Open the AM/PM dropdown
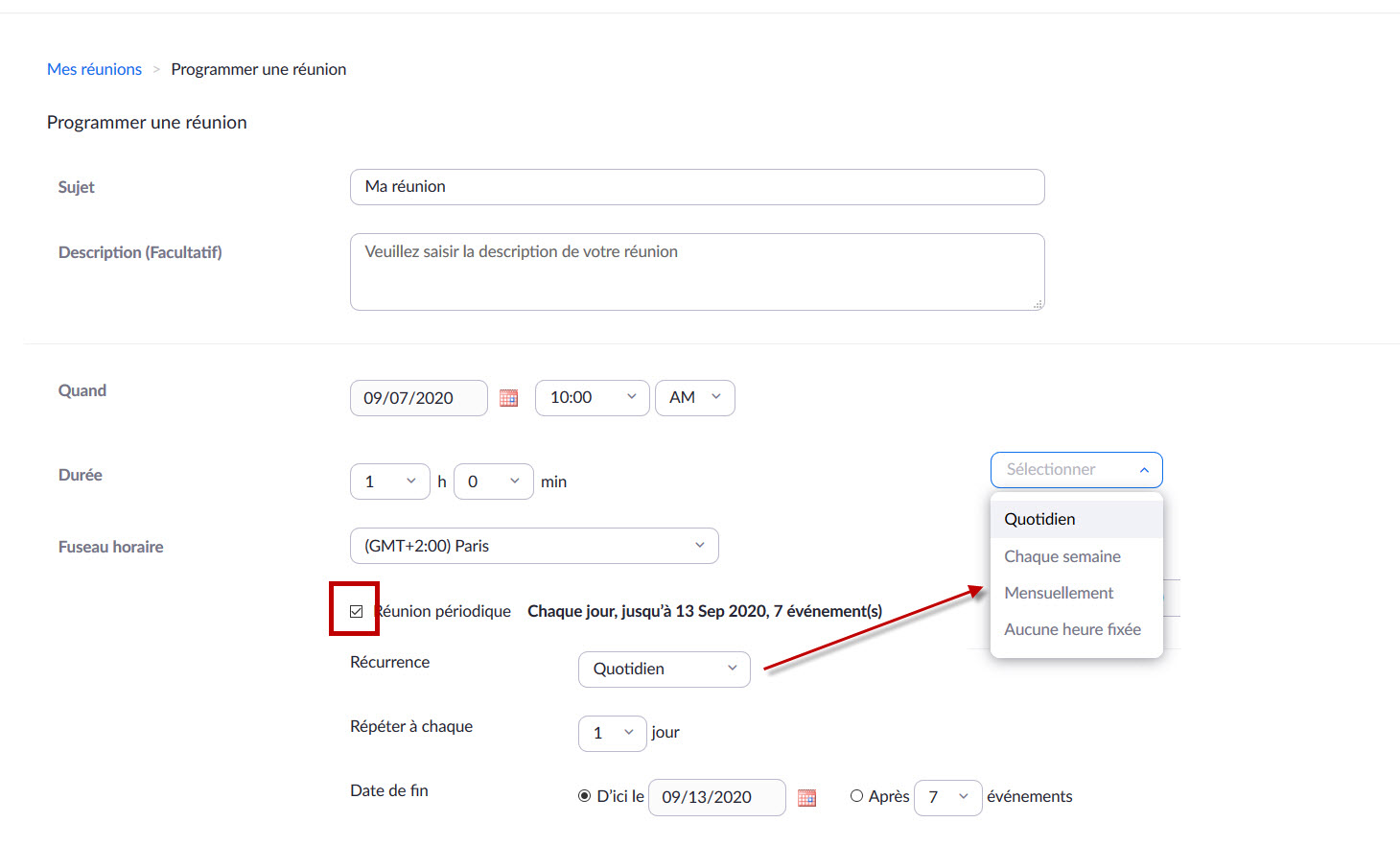Screen dimensions: 1400x846 tap(695, 398)
